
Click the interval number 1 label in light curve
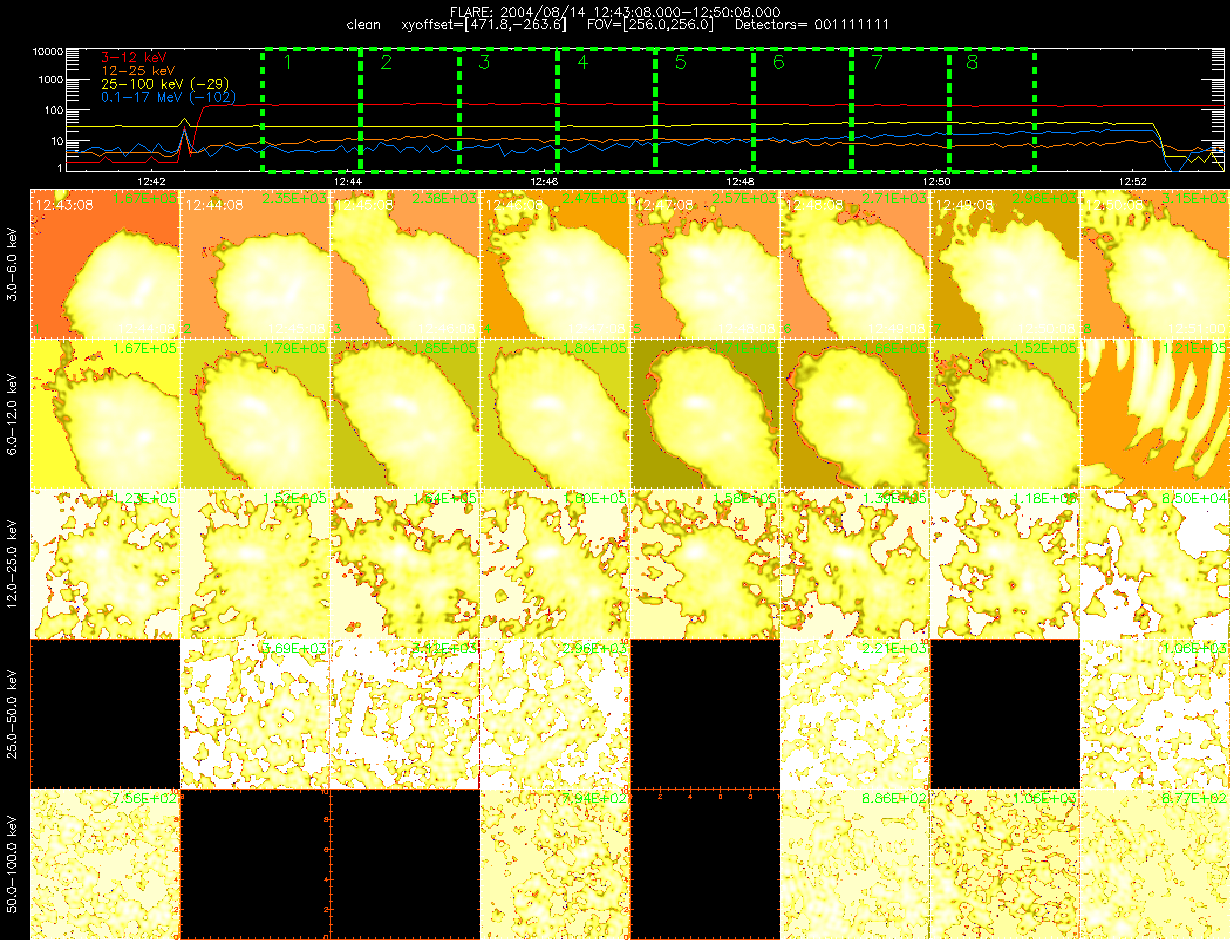(x=286, y=63)
